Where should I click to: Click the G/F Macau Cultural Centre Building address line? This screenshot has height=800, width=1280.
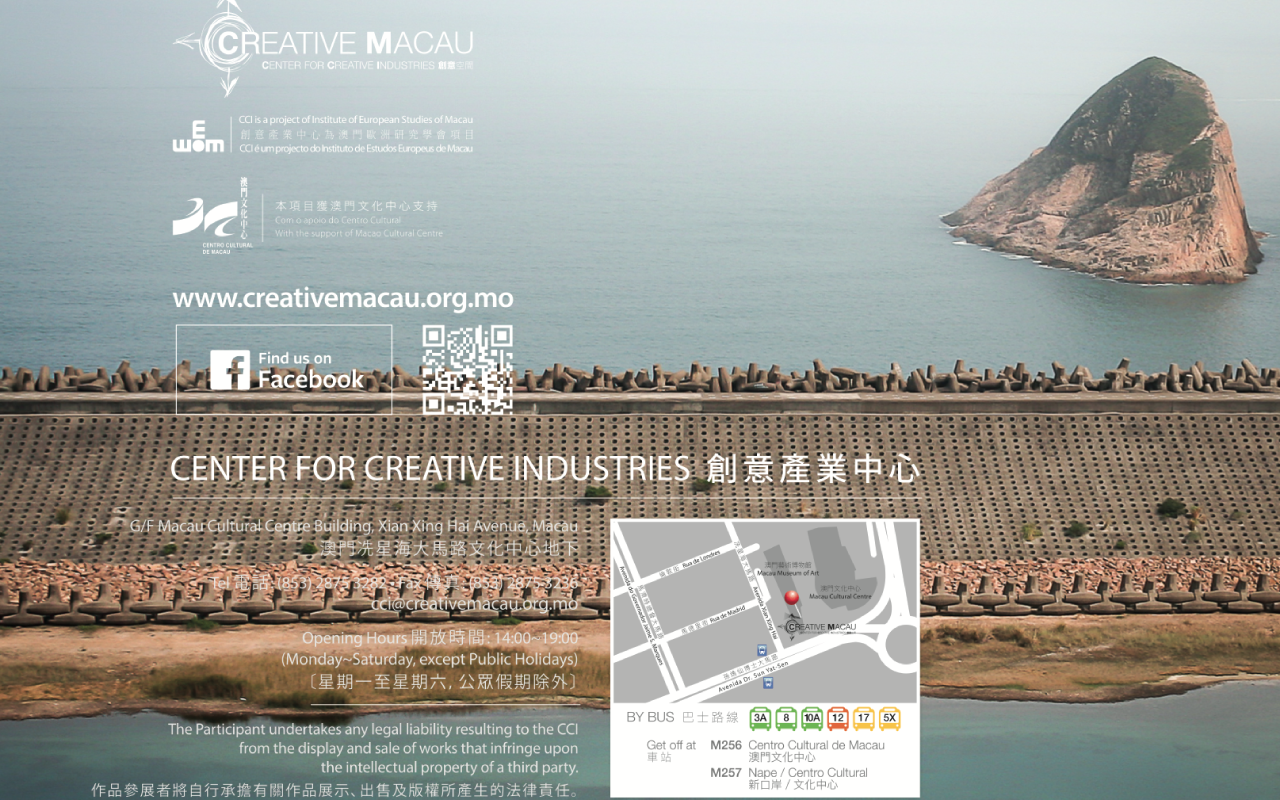pos(354,526)
